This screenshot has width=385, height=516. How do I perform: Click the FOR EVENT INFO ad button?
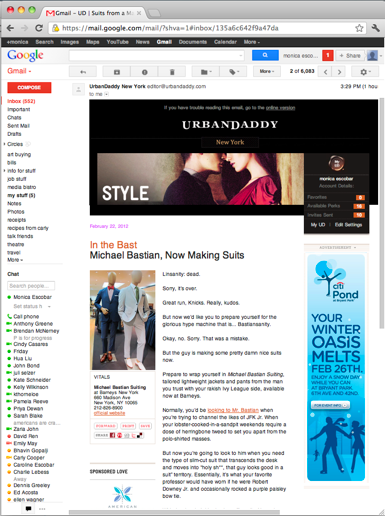tap(330, 405)
